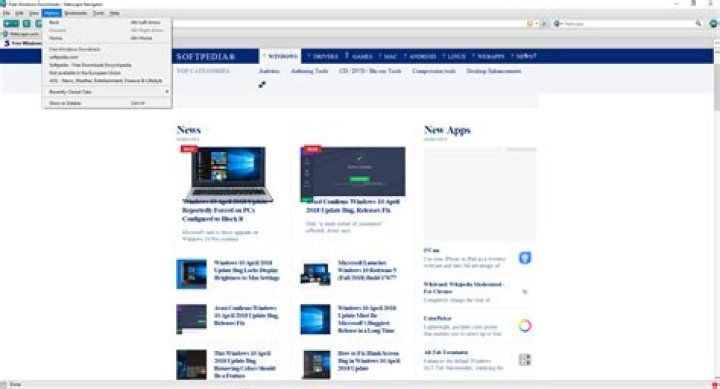Choose Show in Sidebar menu item
The width and height of the screenshot is (720, 389).
pos(107,103)
